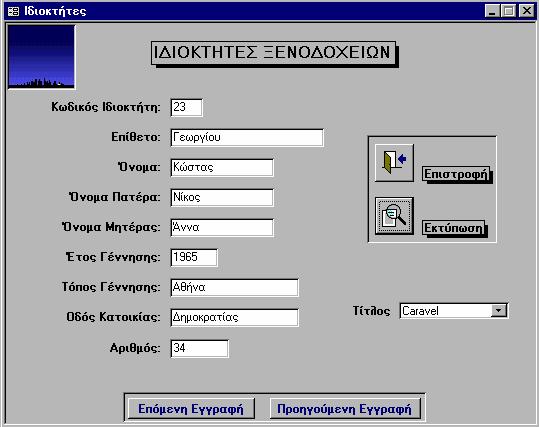539x427 pixels.
Task: Select the Όνομα Πατέρα input field
Action: point(222,197)
